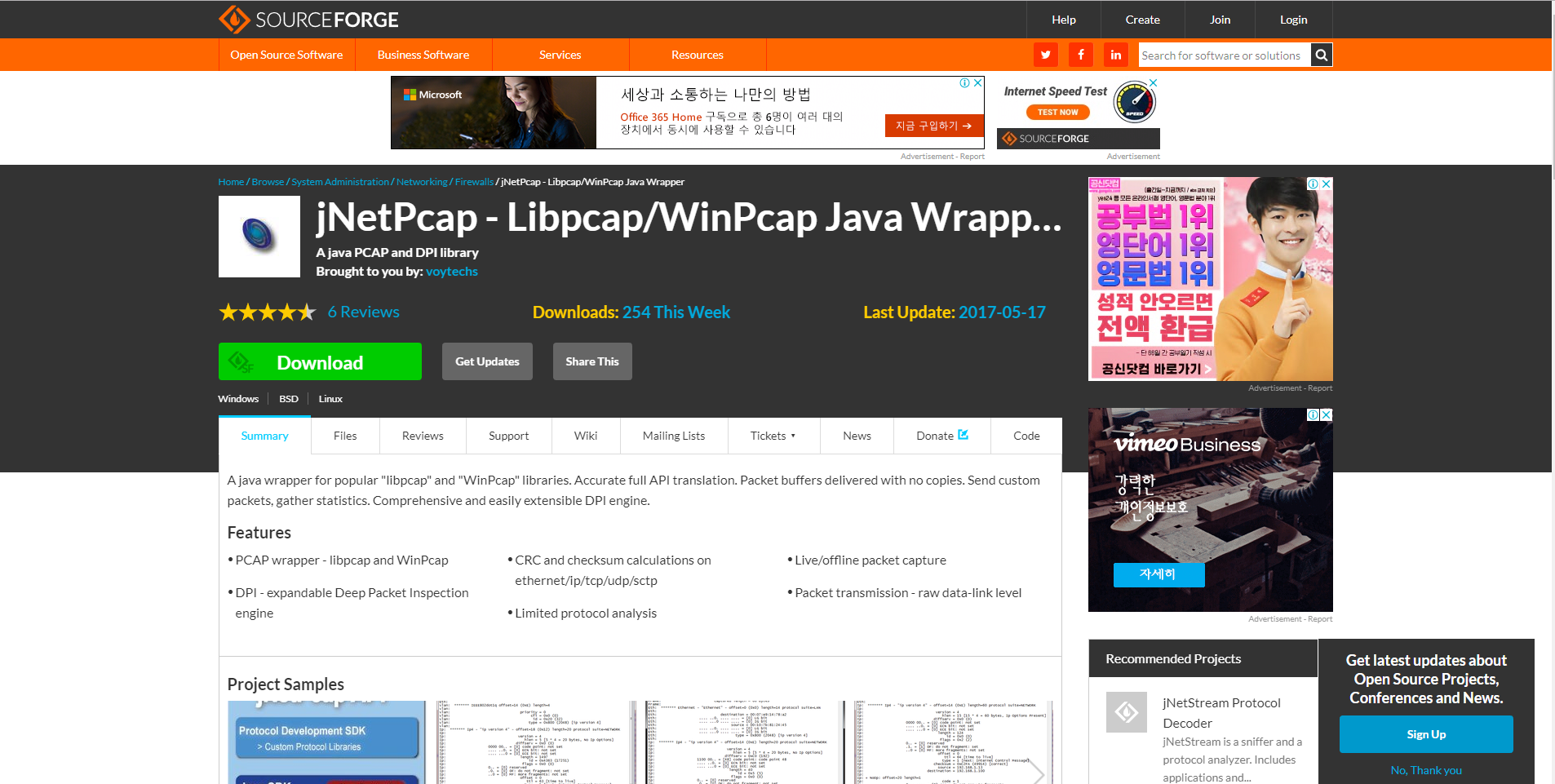Image resolution: width=1555 pixels, height=784 pixels.
Task: Close the Korean study sidebar ad
Action: 1327,184
